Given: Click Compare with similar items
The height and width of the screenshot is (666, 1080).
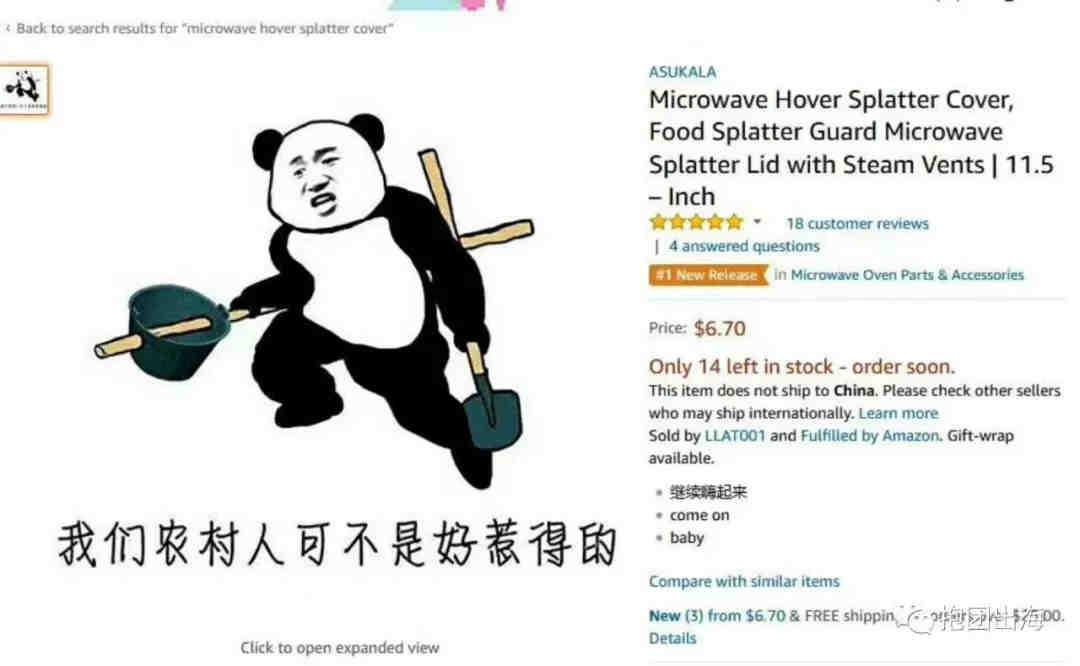Looking at the screenshot, I should 744,581.
